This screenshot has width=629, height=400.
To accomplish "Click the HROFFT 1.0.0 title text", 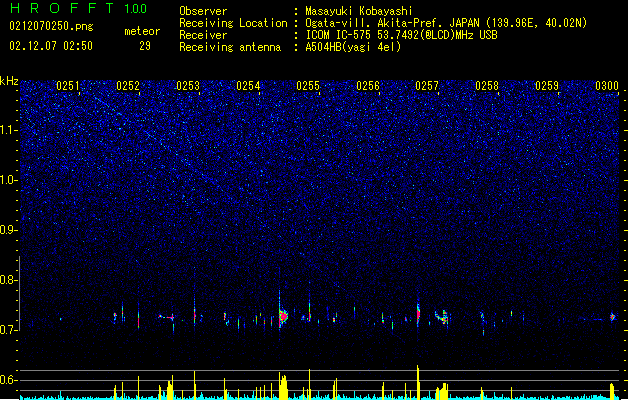I will point(79,8).
